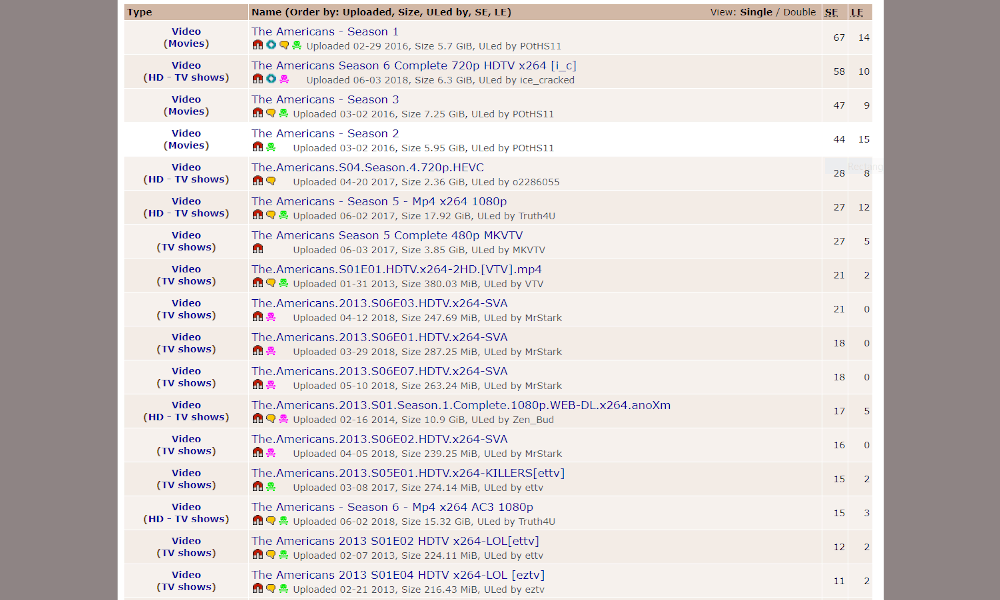Click leecher count 15 on Season 2 row

tap(864, 140)
